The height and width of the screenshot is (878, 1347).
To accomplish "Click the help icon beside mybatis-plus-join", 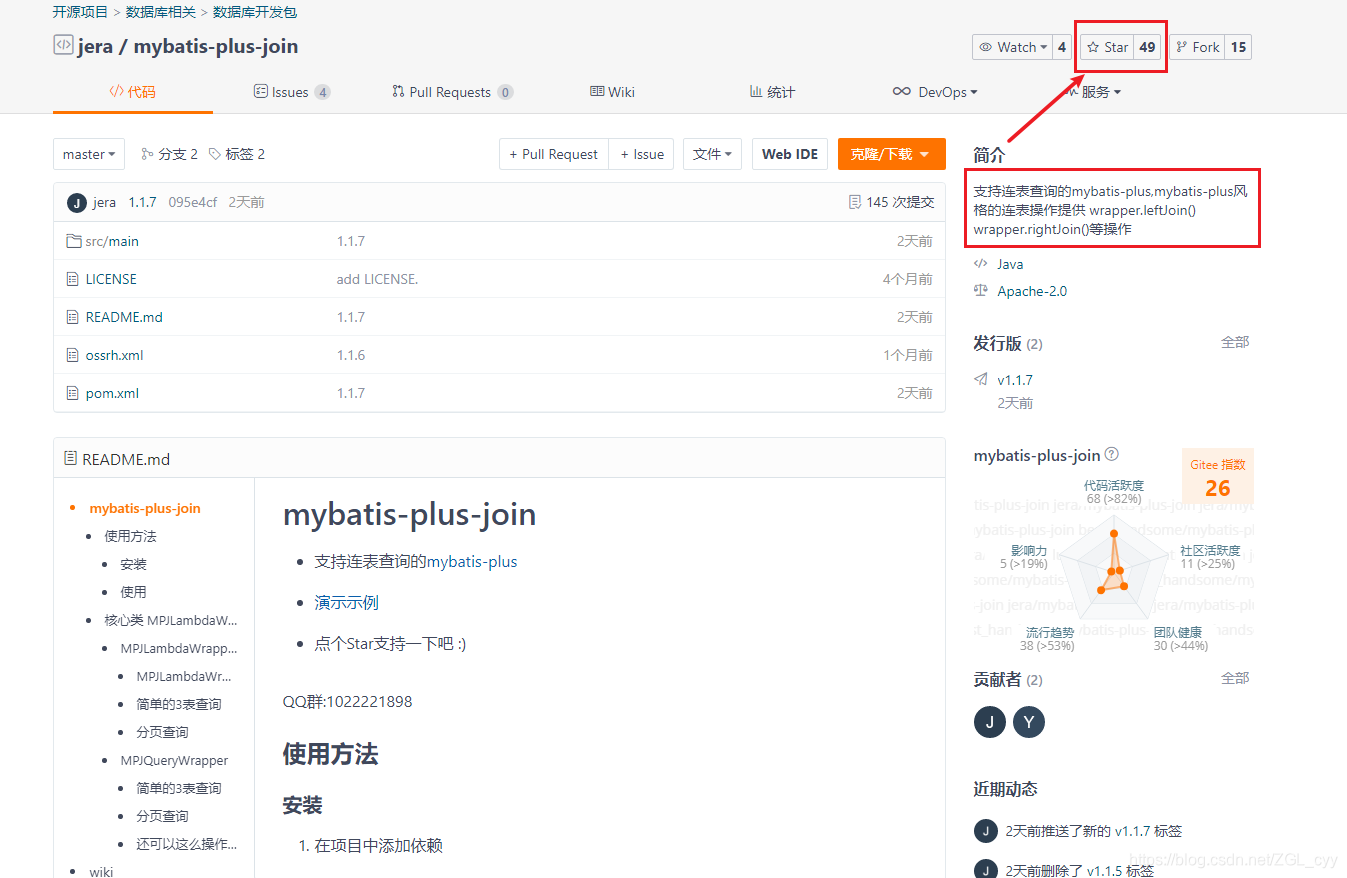I will click(1112, 455).
